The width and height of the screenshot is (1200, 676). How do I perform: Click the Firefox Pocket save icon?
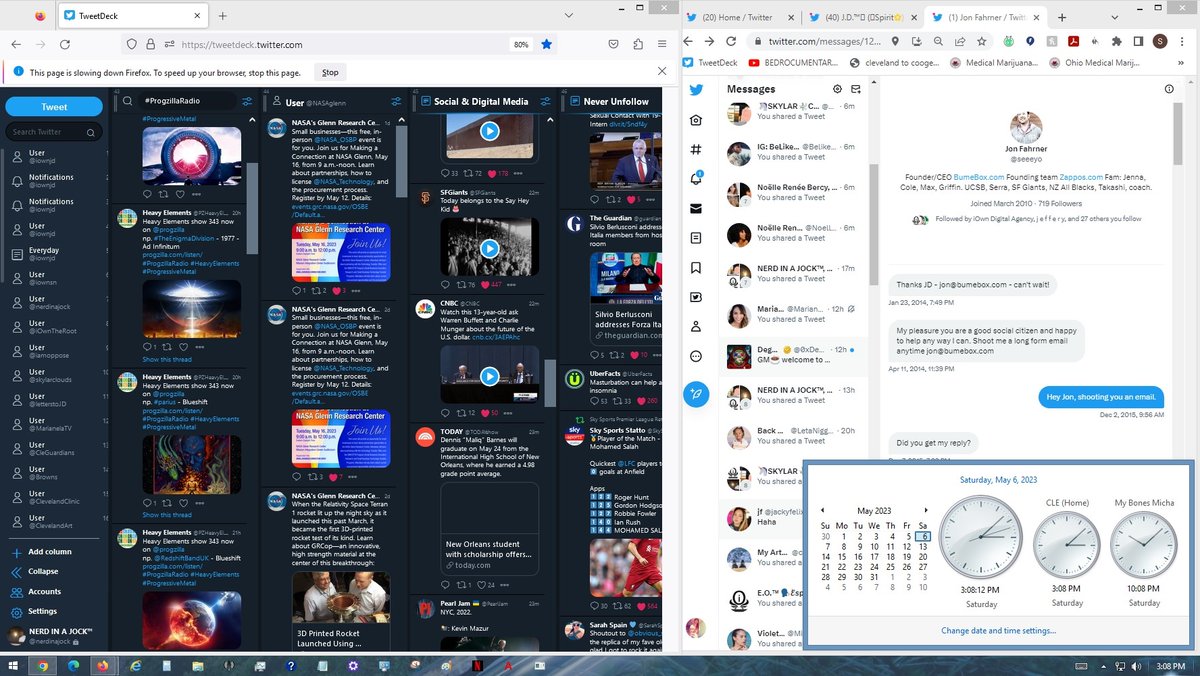614,44
